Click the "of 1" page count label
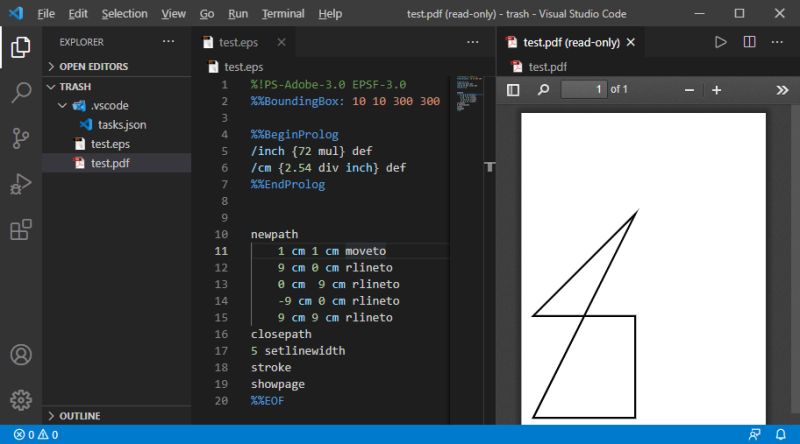 619,89
